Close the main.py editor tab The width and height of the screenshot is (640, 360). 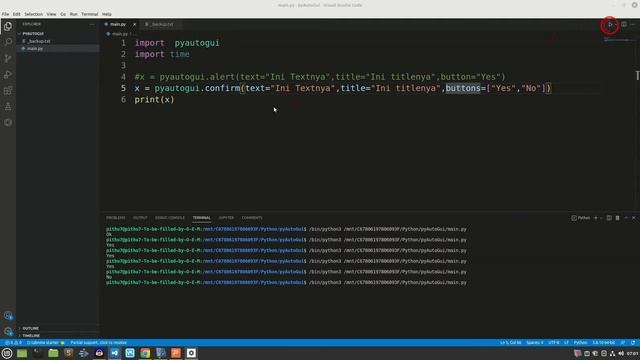134,24
